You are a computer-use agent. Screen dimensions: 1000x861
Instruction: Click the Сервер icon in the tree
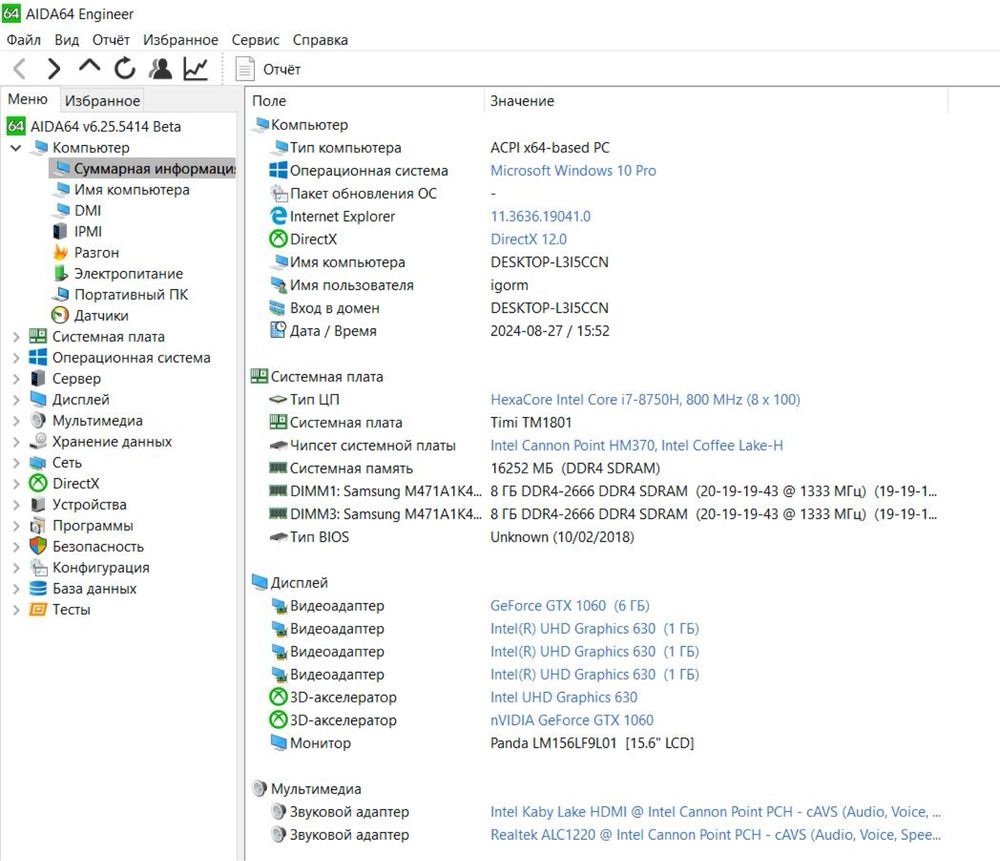[x=38, y=379]
